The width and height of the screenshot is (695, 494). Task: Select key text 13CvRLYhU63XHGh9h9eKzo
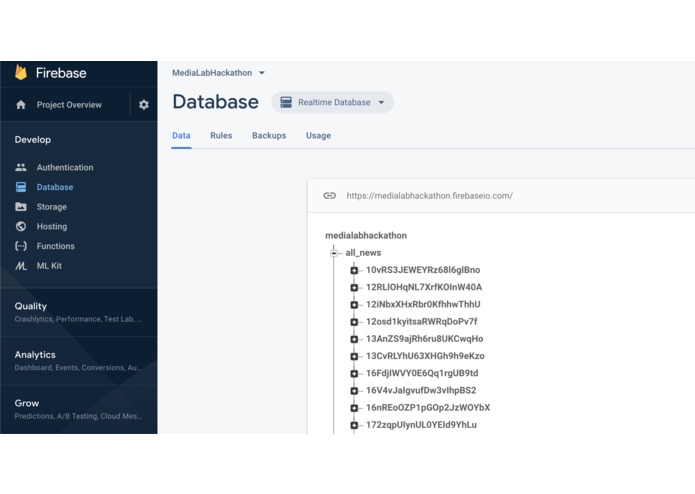(426, 356)
